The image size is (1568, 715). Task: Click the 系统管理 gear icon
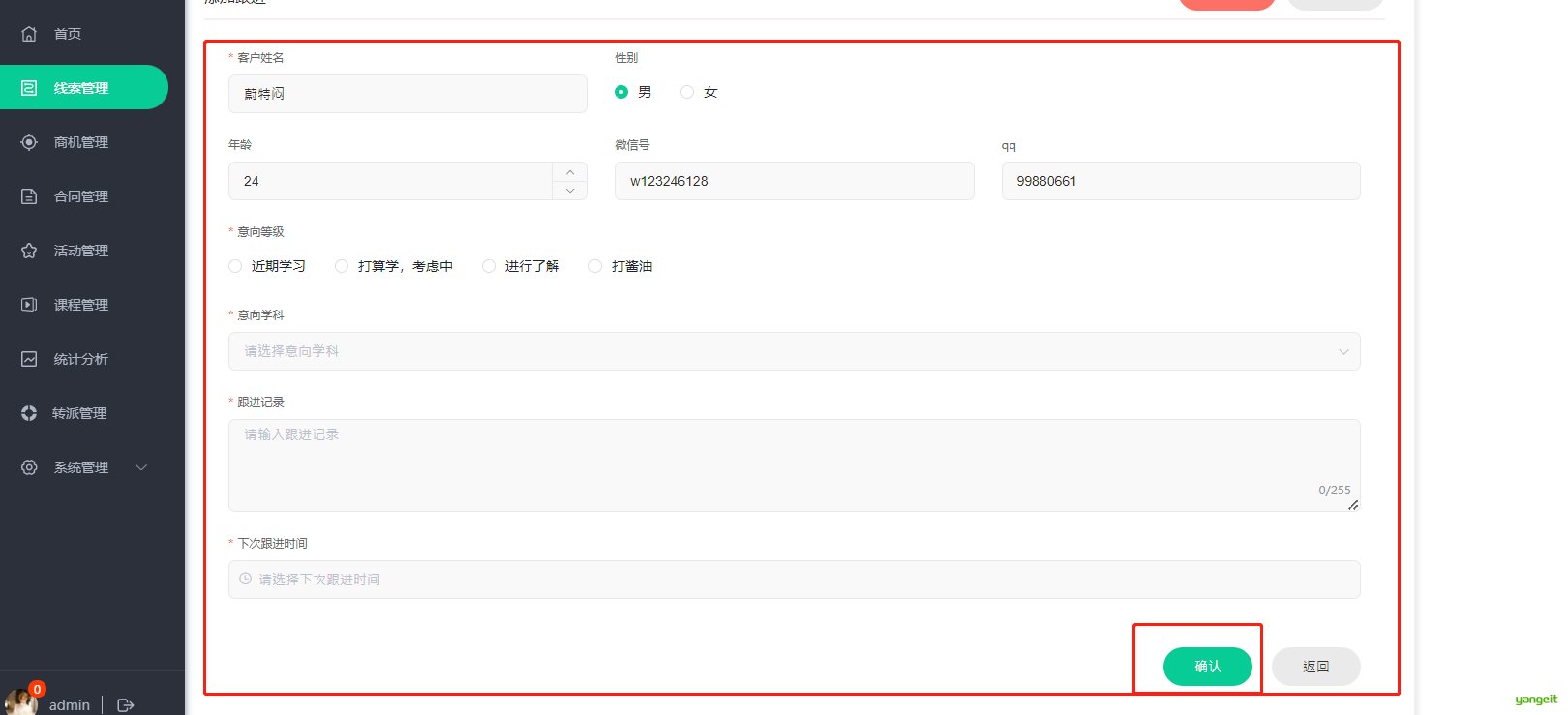[x=29, y=467]
